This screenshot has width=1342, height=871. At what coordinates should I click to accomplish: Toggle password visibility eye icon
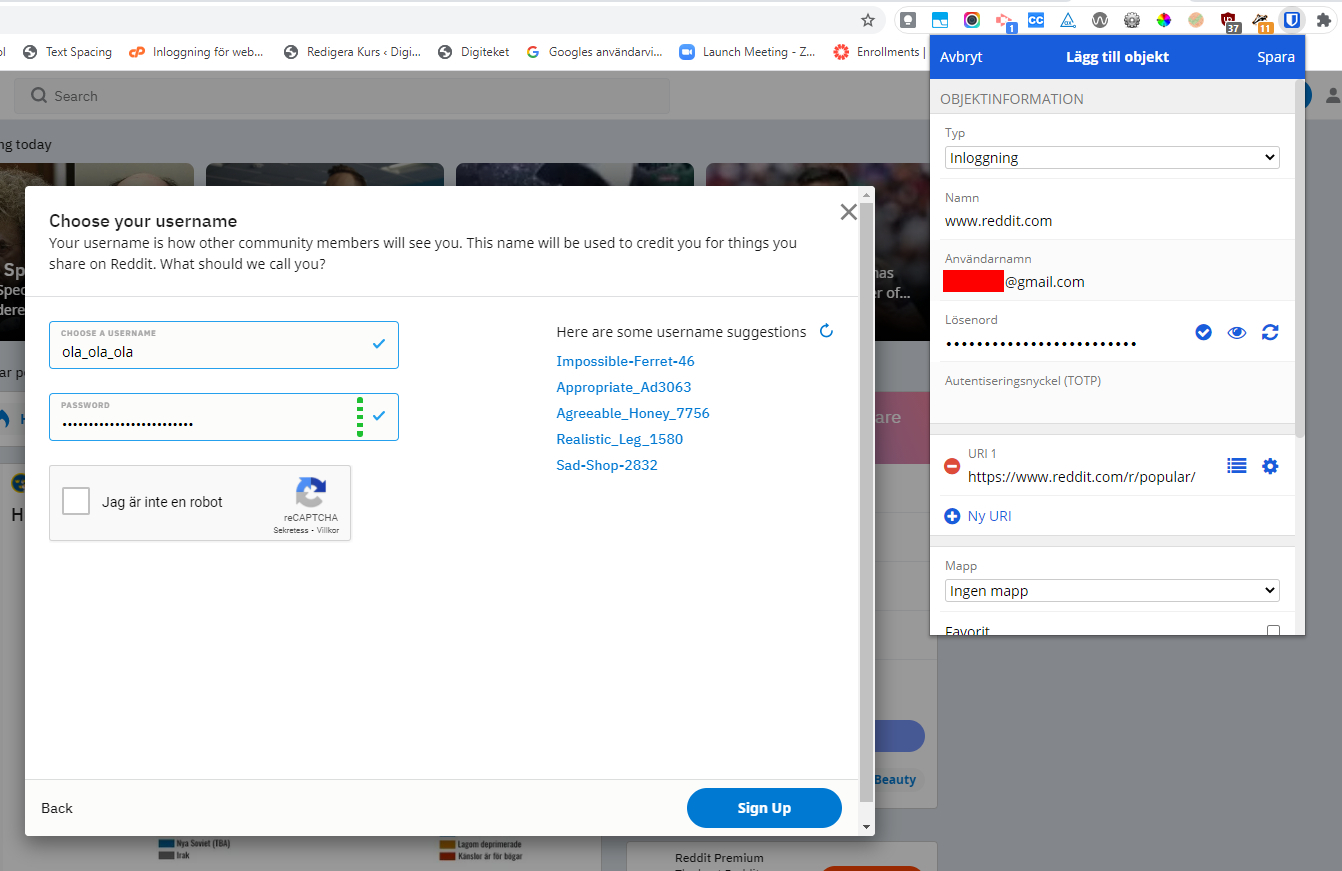click(1237, 332)
